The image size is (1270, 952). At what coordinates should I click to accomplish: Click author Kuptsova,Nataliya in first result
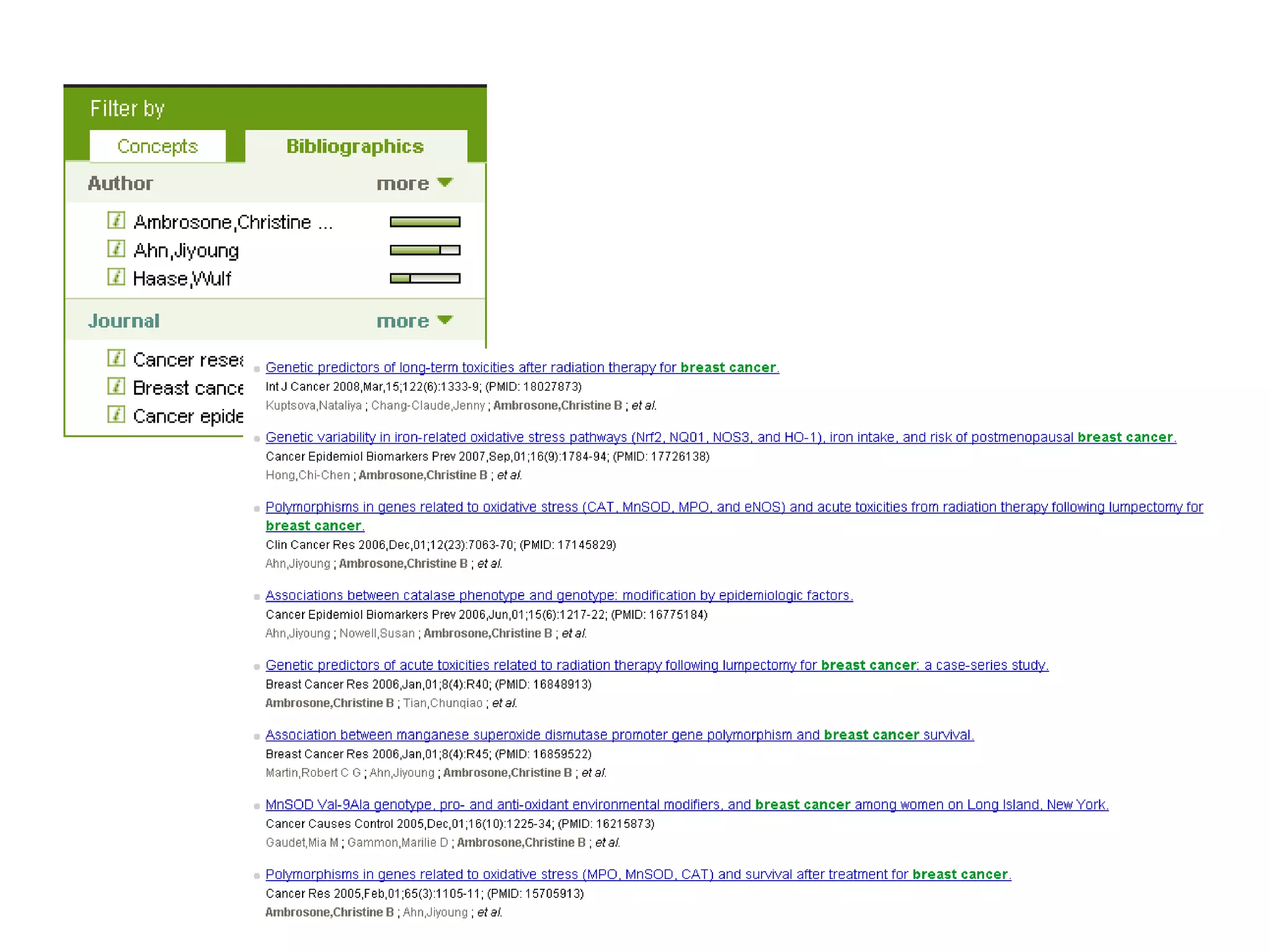pos(314,405)
